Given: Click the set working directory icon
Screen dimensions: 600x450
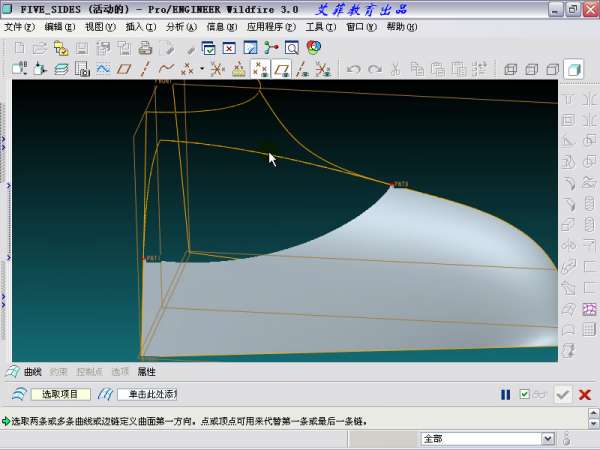Looking at the screenshot, I should (61, 48).
